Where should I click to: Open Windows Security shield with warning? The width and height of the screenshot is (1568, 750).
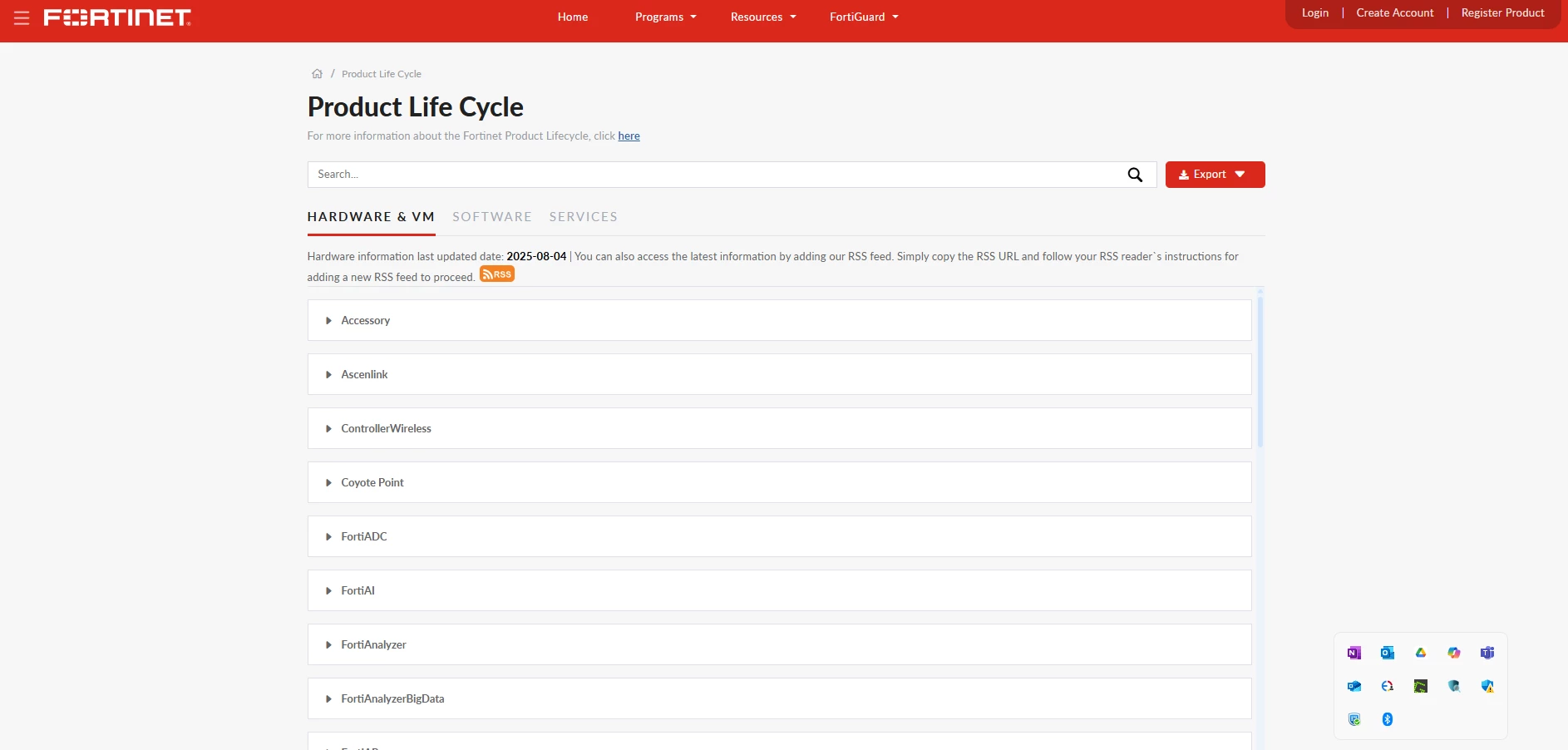point(1487,686)
